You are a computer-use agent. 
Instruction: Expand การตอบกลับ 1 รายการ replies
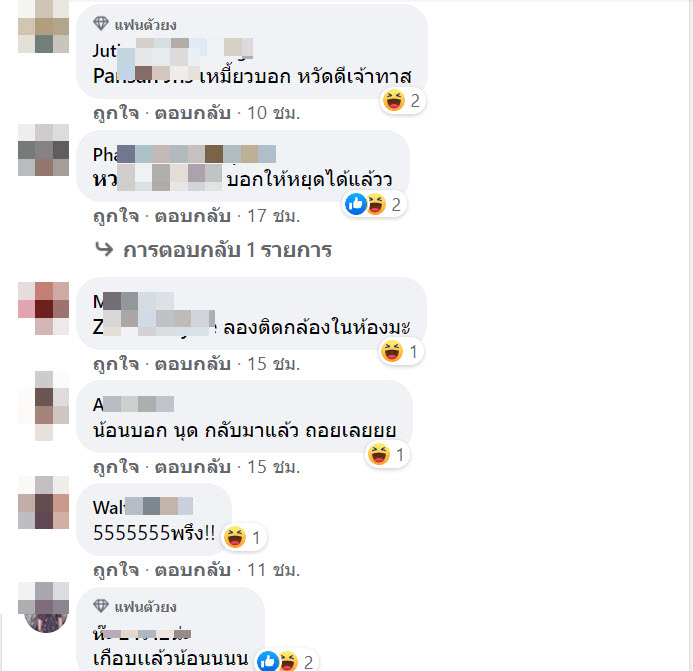(x=227, y=250)
